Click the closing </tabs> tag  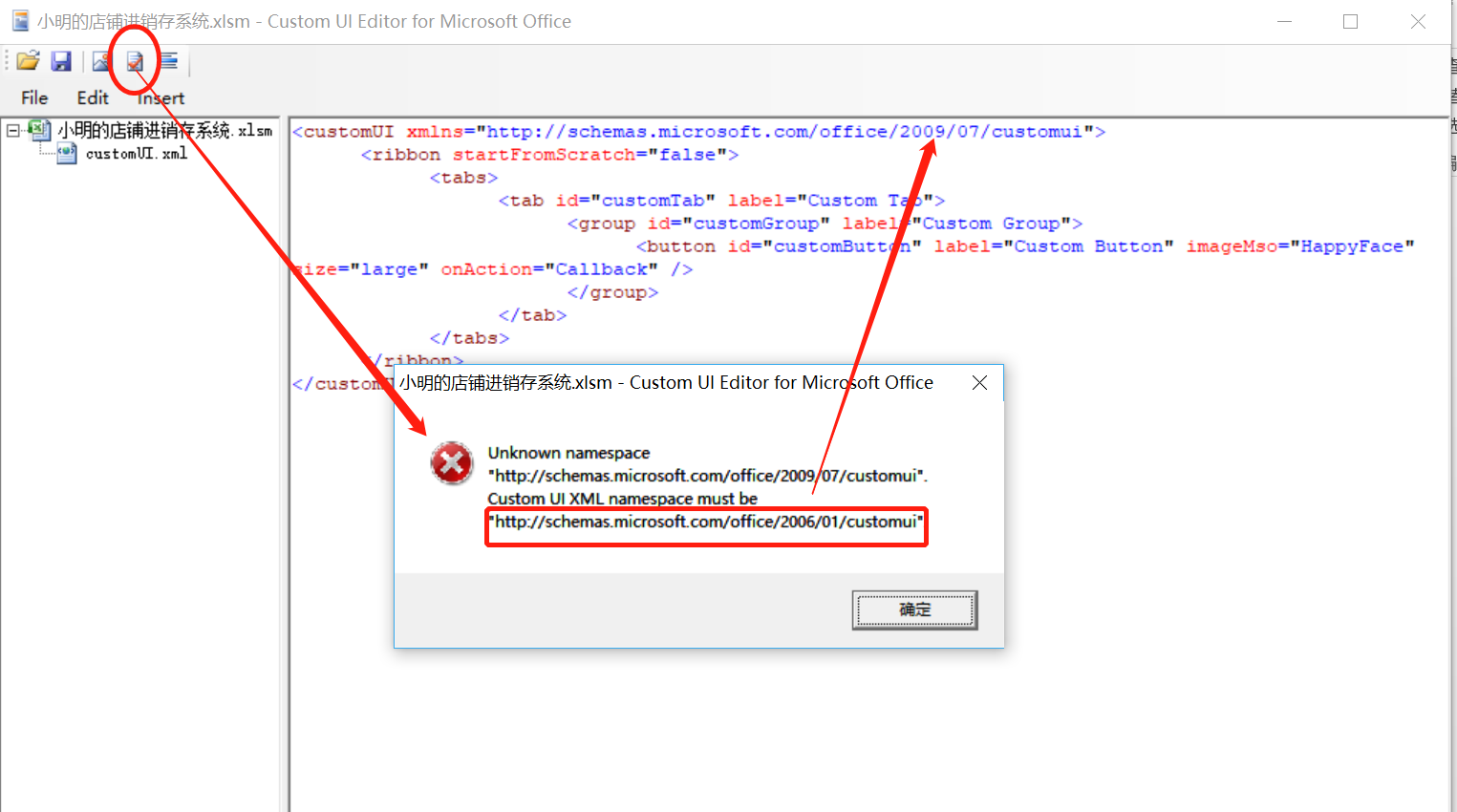coord(469,338)
